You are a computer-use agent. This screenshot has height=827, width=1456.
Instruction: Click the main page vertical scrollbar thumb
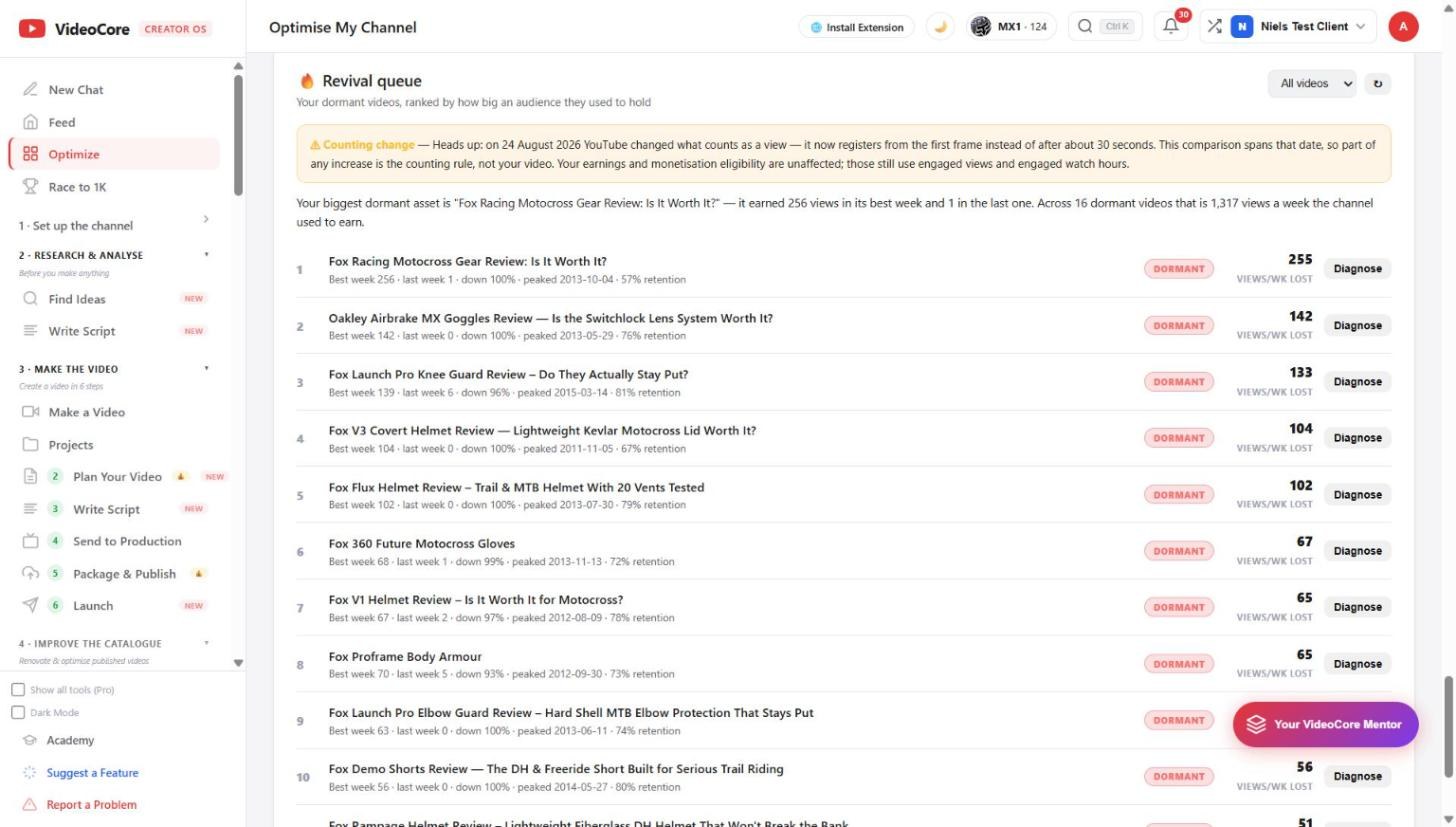[x=1447, y=726]
